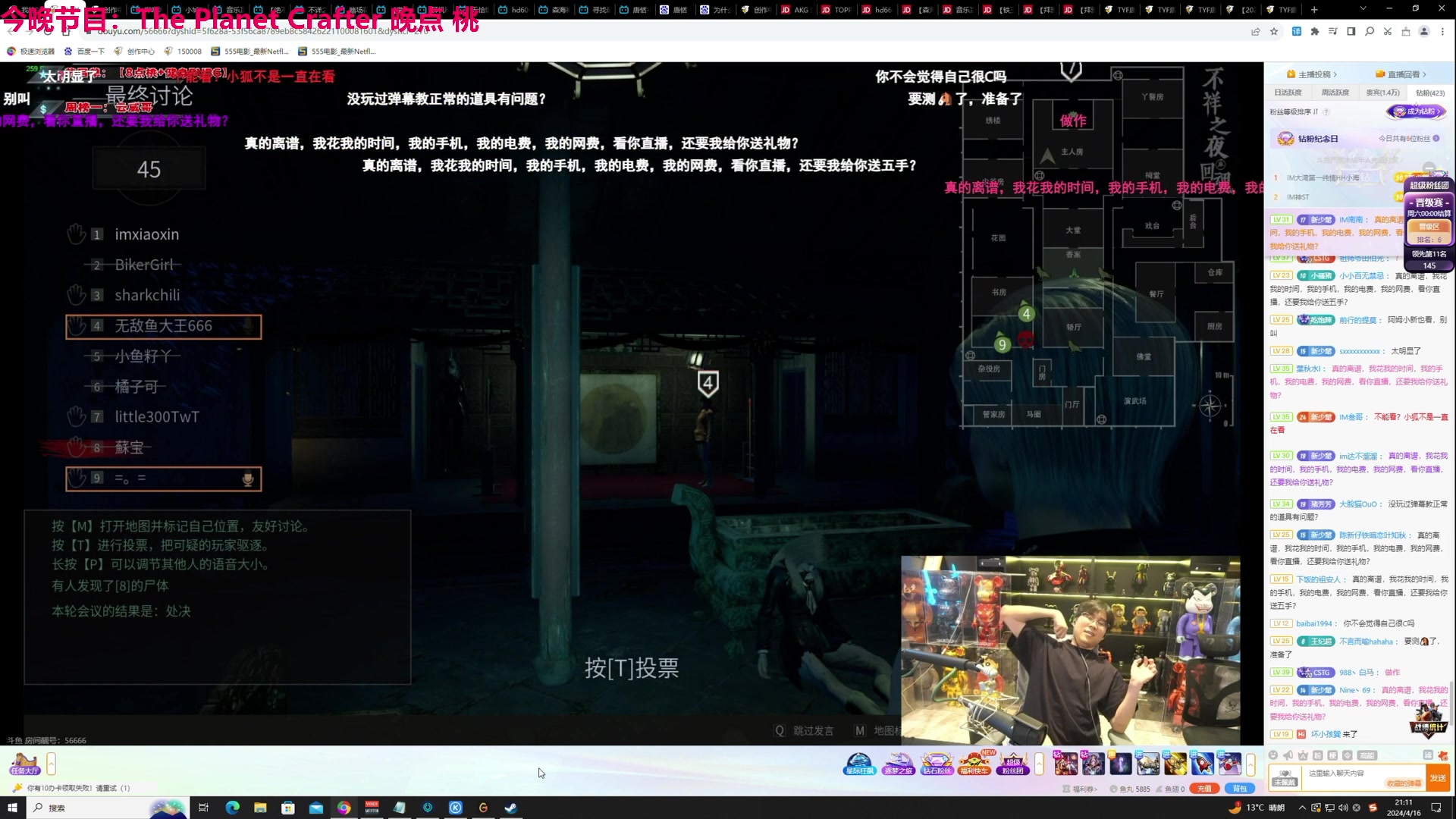The width and height of the screenshot is (1456, 819).
Task: Toggle microphone icon on player 9 row
Action: click(247, 479)
